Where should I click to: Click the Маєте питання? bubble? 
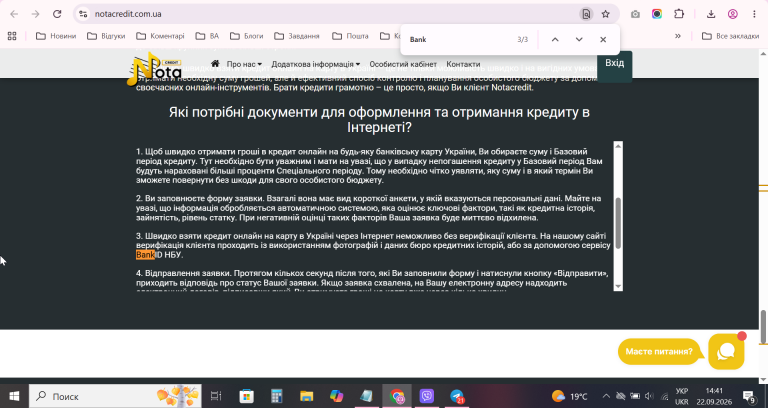(659, 352)
